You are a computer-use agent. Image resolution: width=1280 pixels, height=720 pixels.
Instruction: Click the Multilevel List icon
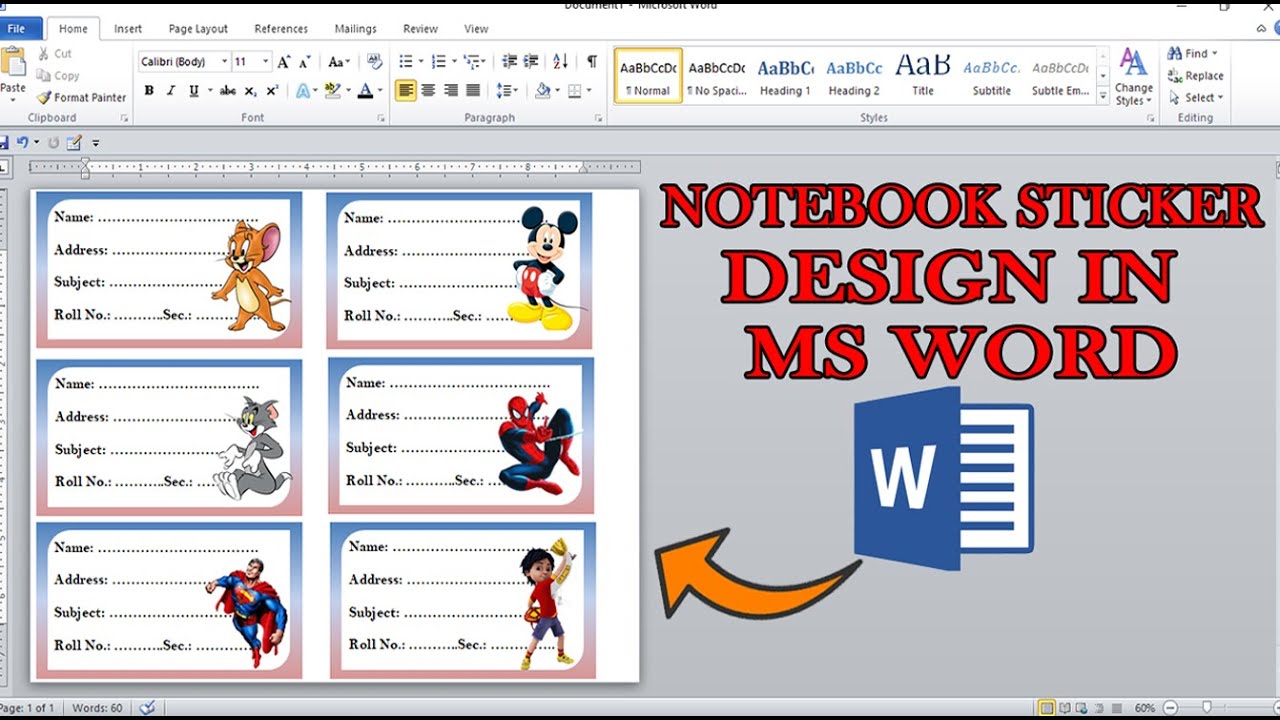[x=471, y=62]
